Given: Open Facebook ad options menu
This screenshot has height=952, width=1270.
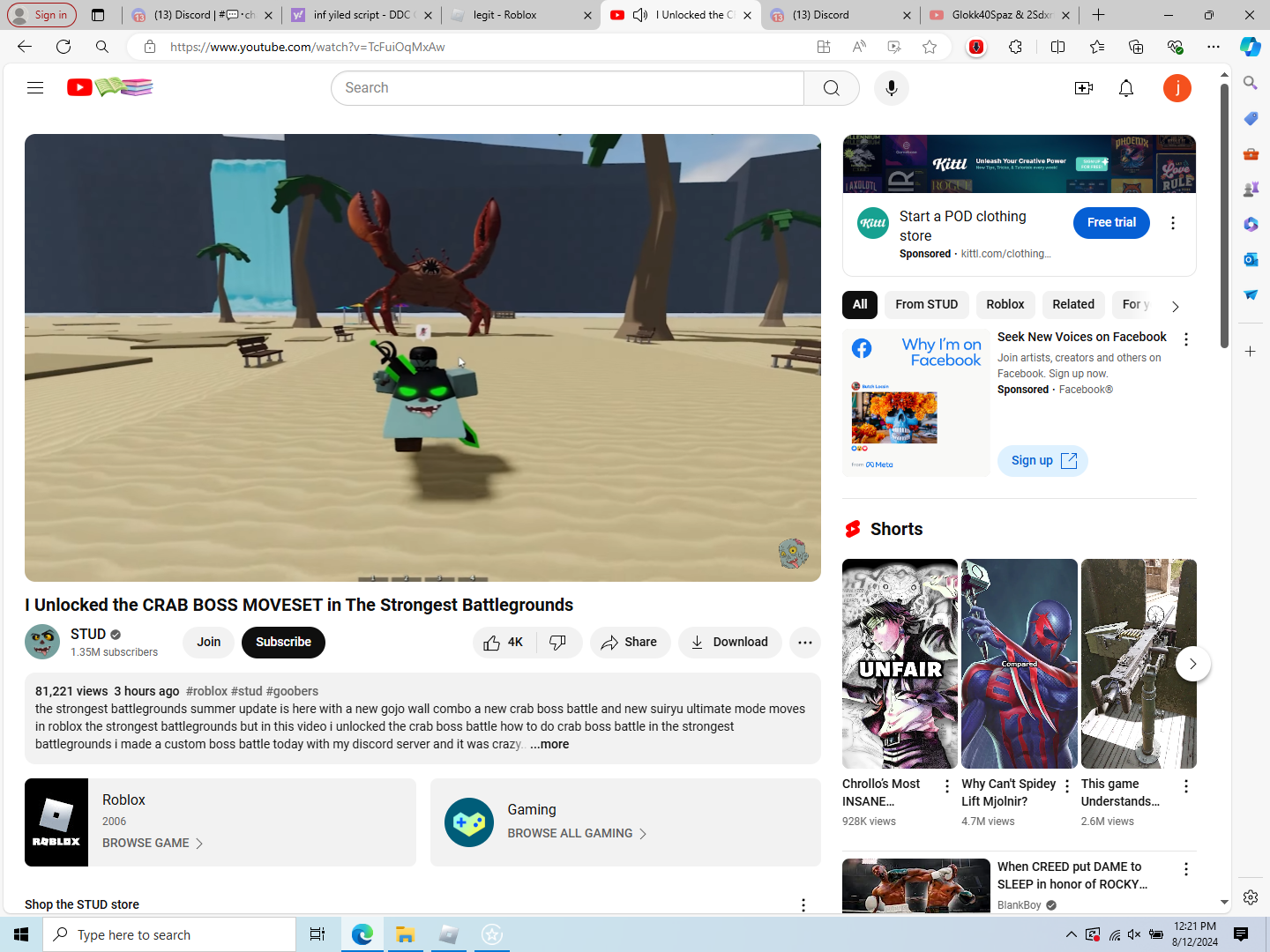Looking at the screenshot, I should pos(1186,339).
